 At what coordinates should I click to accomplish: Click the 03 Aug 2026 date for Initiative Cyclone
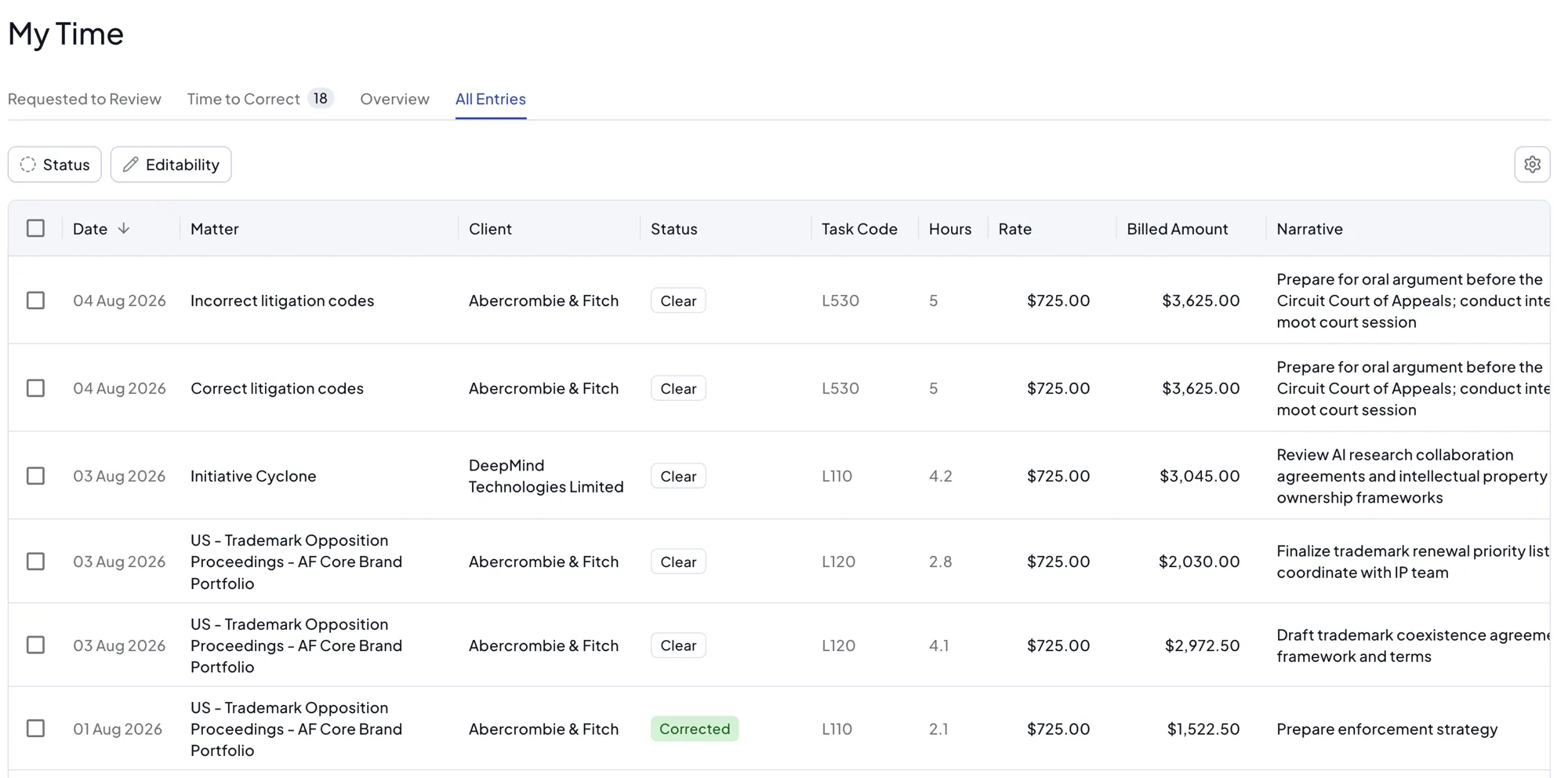tap(119, 476)
